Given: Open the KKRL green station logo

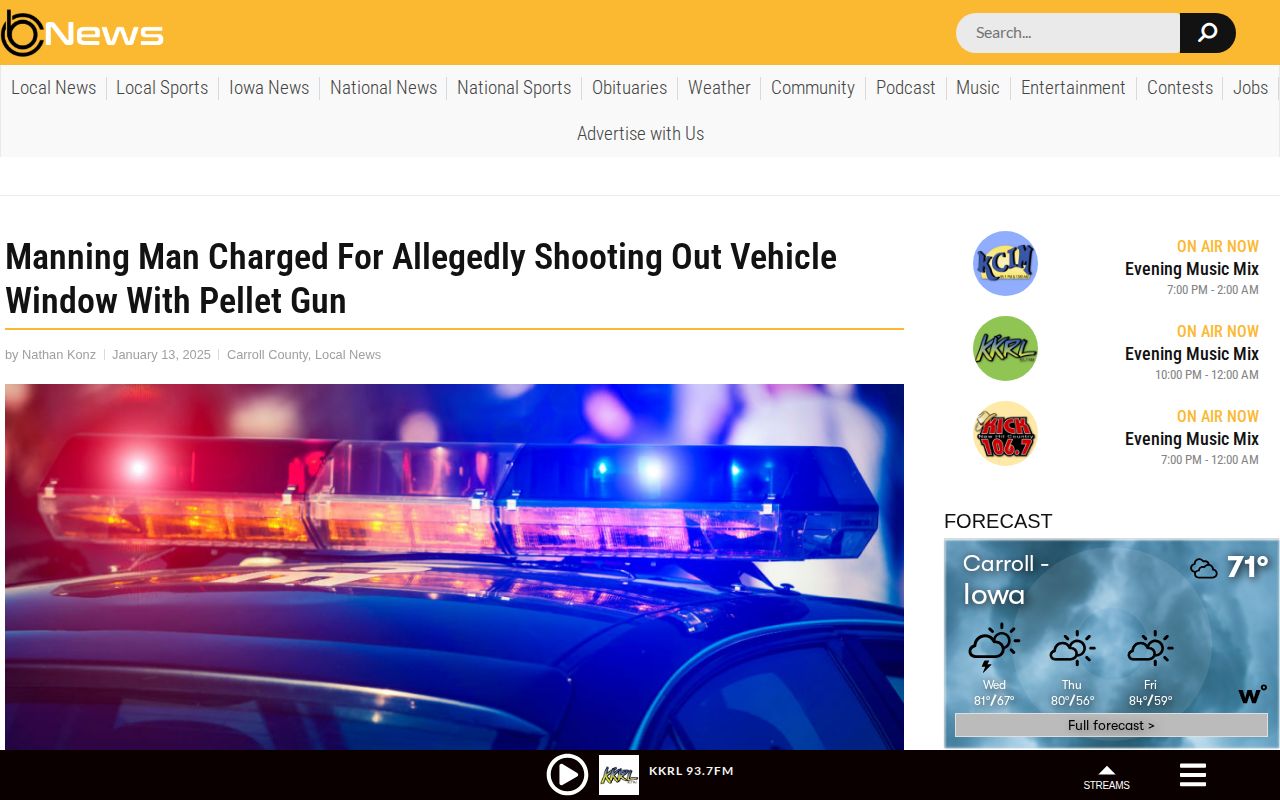Looking at the screenshot, I should click(x=1005, y=348).
